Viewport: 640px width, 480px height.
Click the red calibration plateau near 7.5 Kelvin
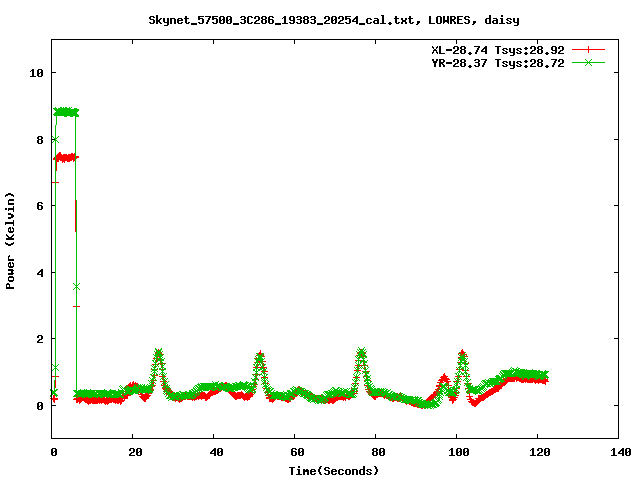point(66,158)
